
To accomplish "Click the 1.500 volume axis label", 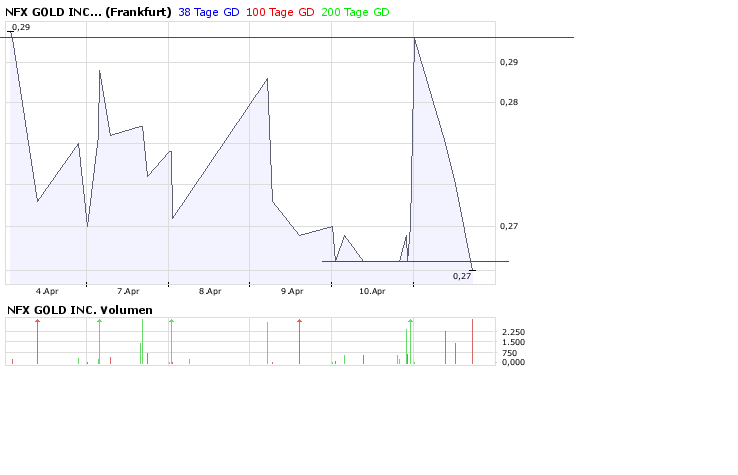I will [513, 342].
